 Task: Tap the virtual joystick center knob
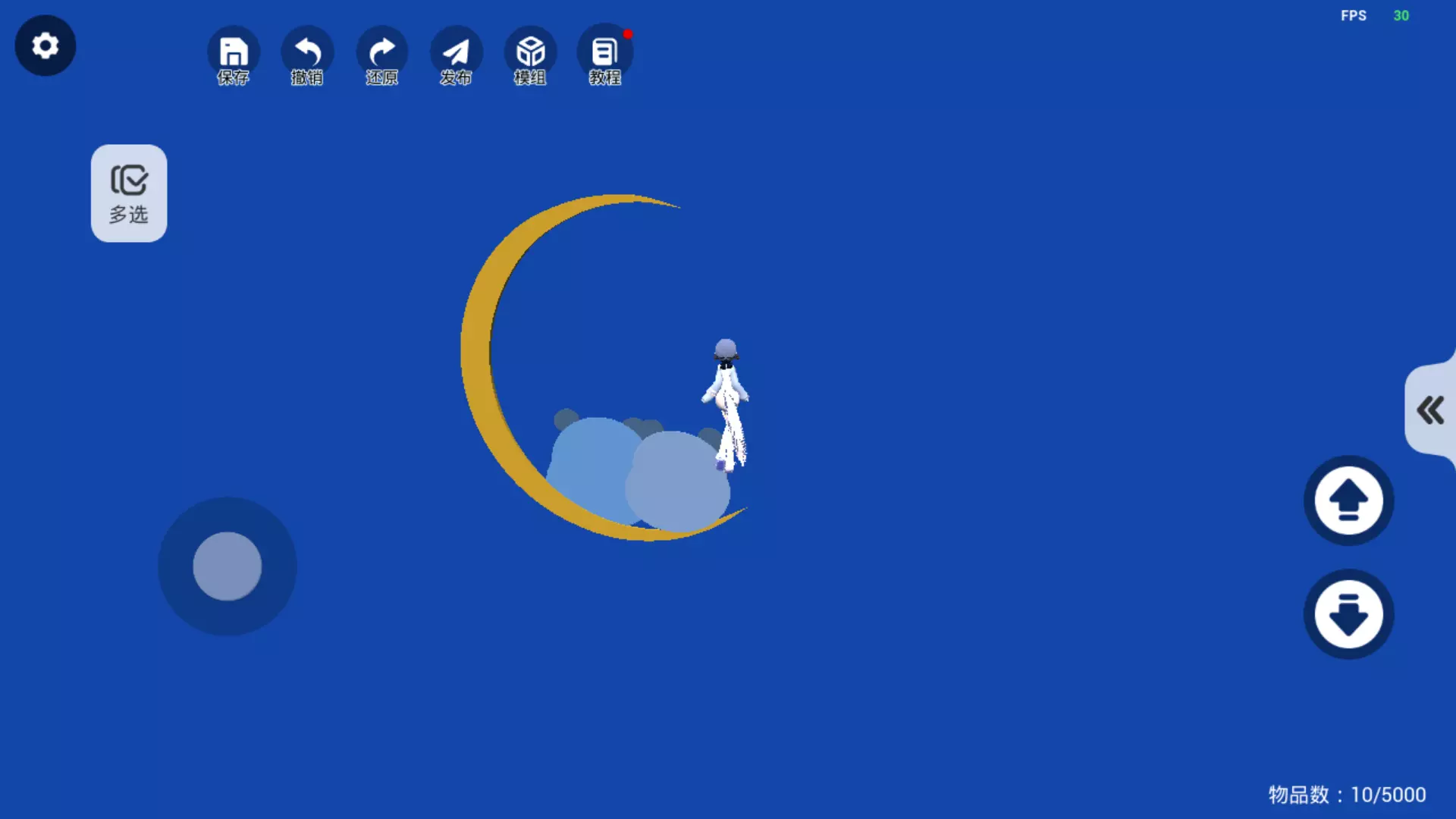[227, 566]
